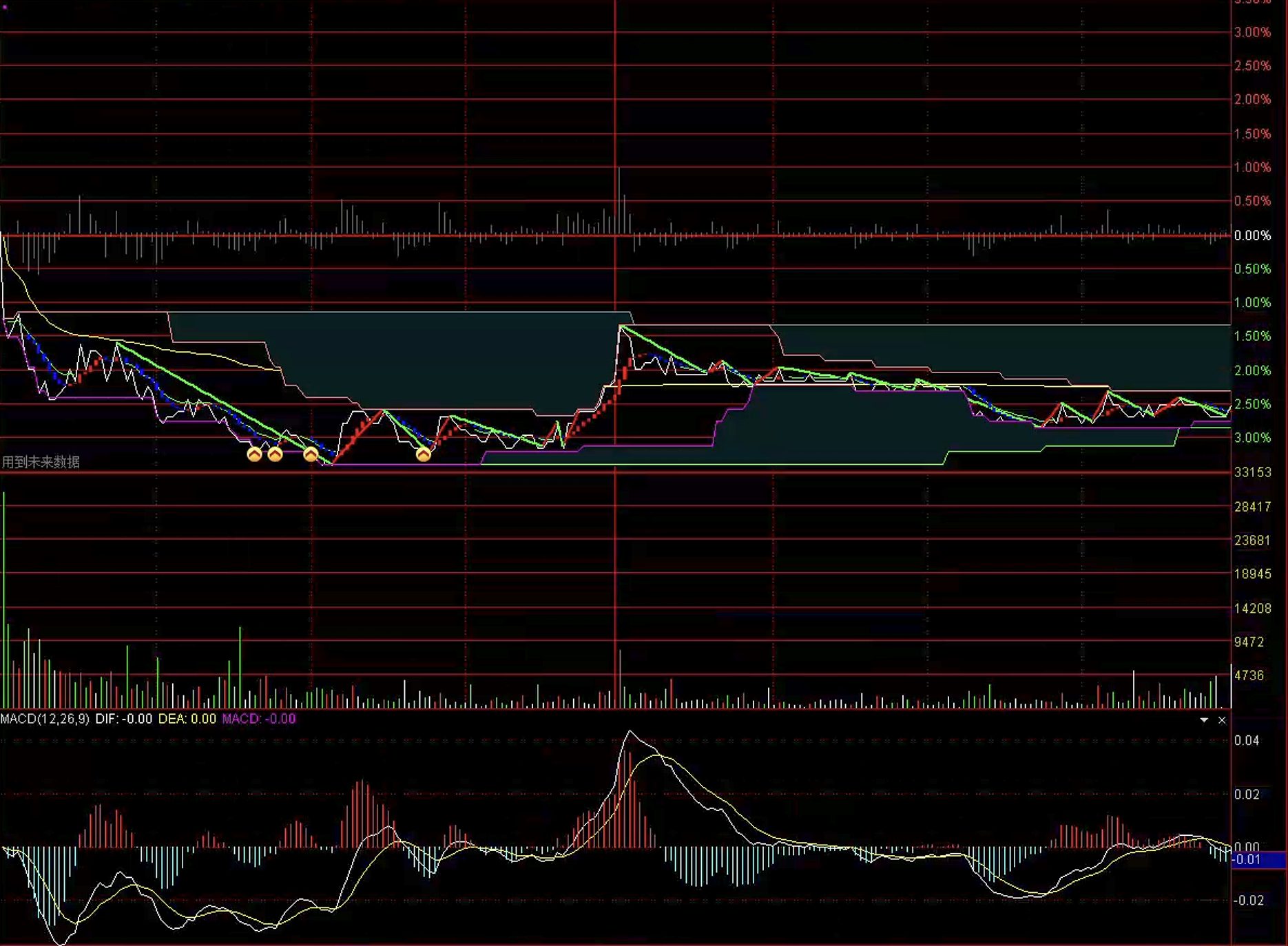Click the 14208 volume axis label

tap(1252, 609)
